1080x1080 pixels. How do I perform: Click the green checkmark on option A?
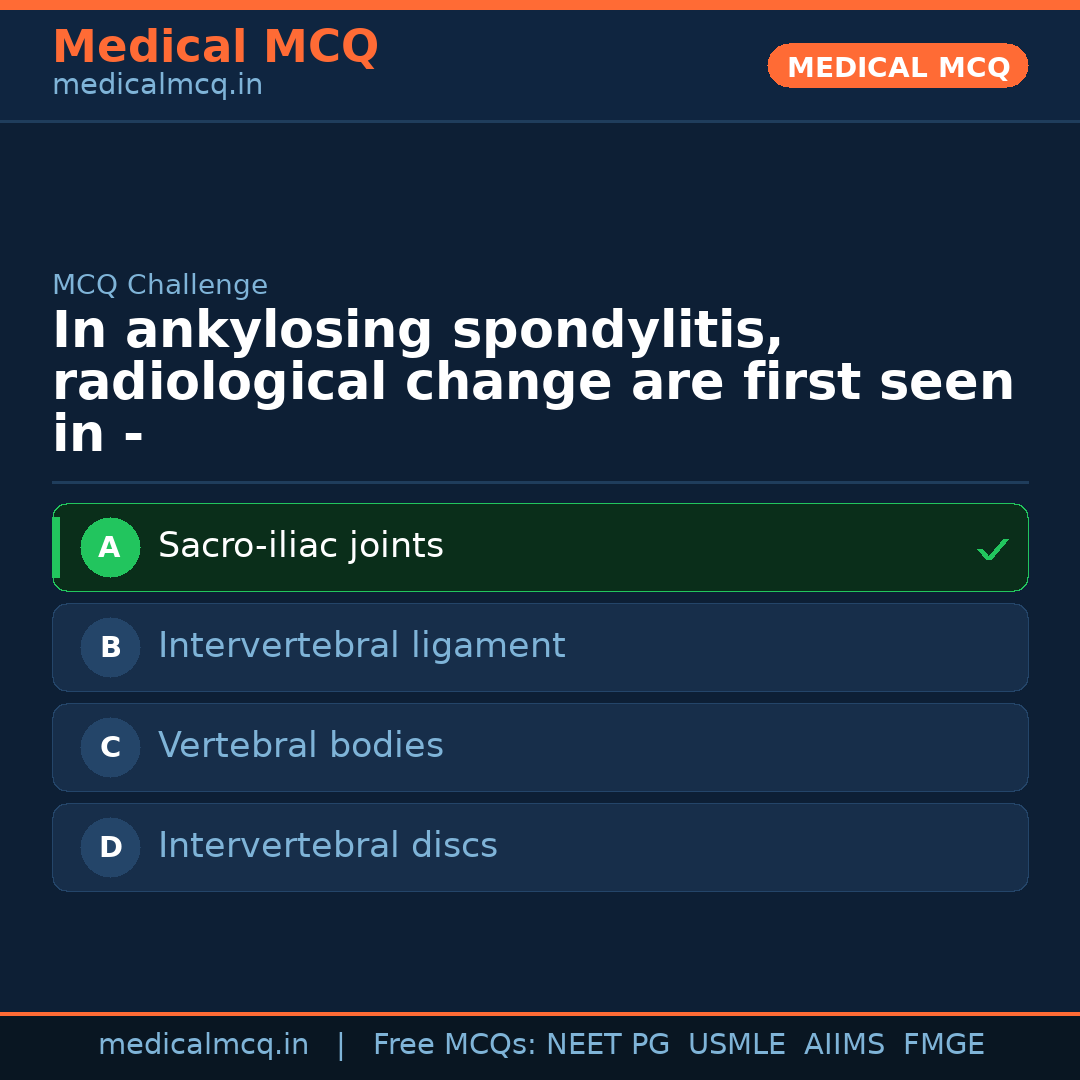click(992, 549)
